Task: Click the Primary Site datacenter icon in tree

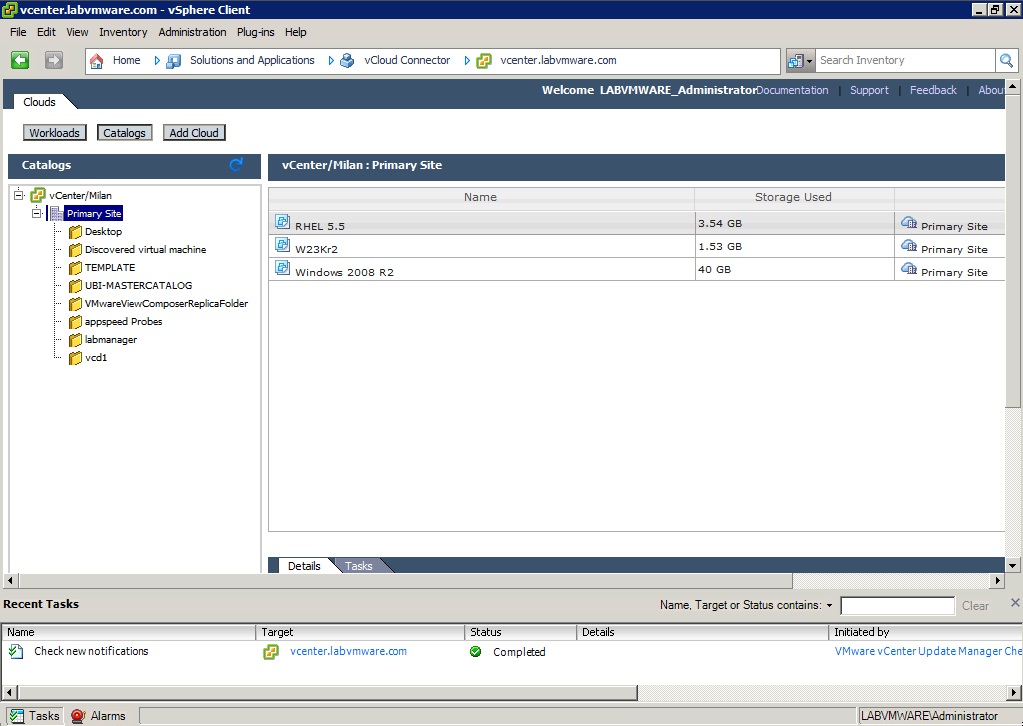Action: coord(56,213)
